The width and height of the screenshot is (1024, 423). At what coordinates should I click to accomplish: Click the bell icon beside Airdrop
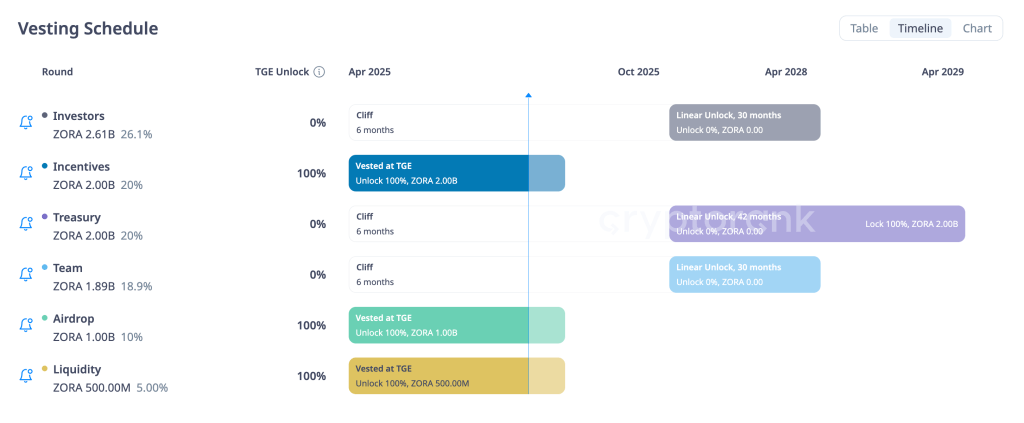point(26,325)
